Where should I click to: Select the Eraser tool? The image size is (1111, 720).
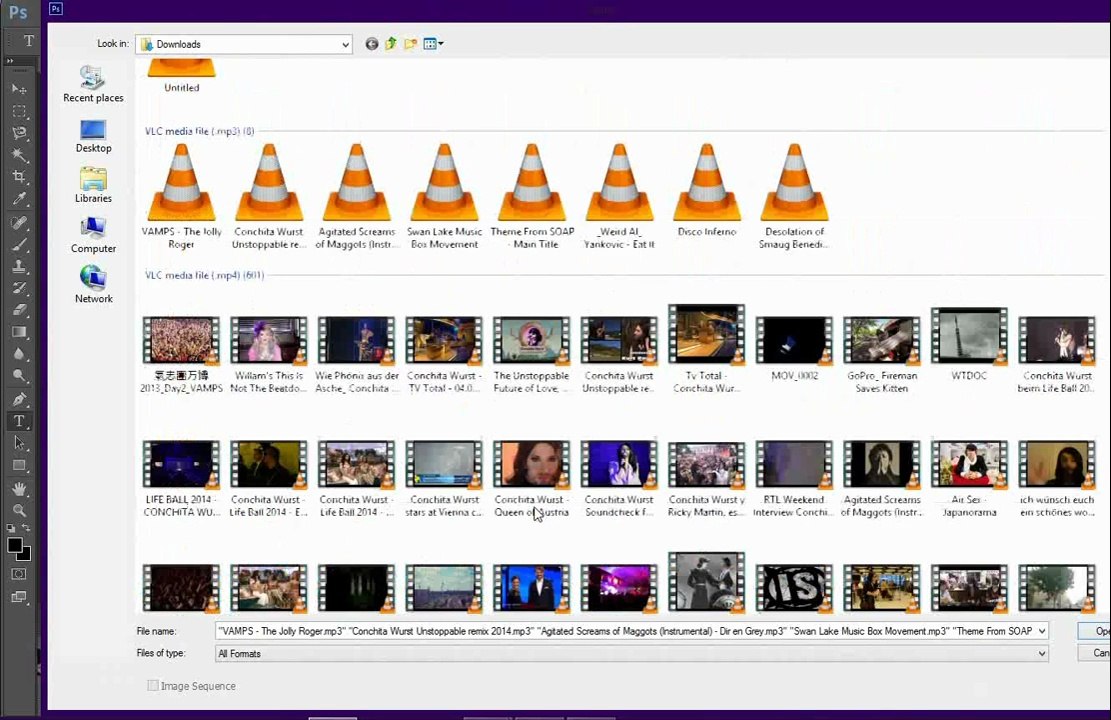(19, 310)
